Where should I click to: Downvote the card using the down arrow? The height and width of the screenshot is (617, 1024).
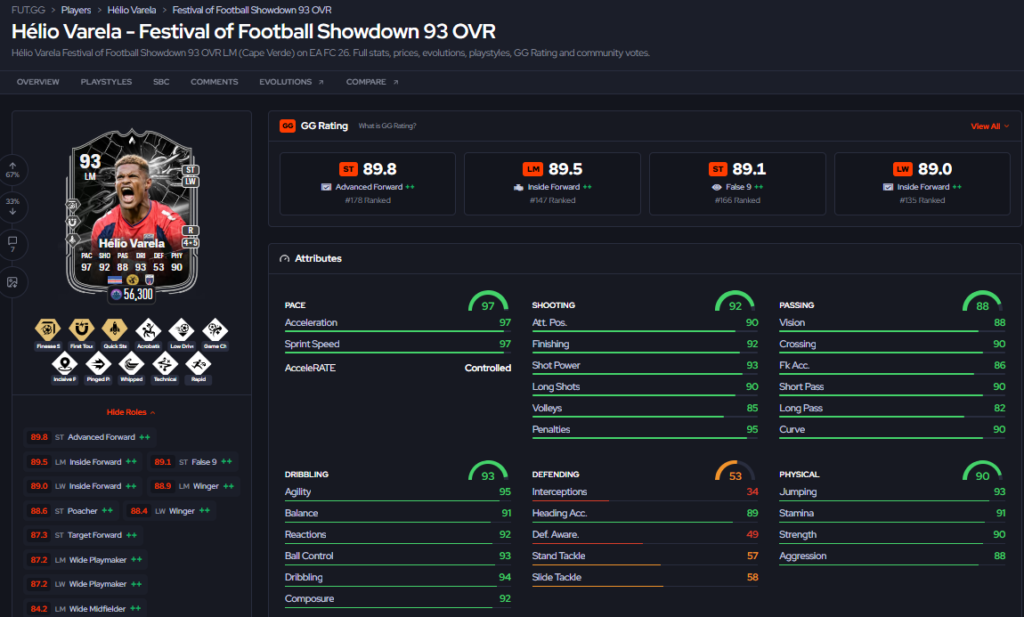(x=12, y=206)
